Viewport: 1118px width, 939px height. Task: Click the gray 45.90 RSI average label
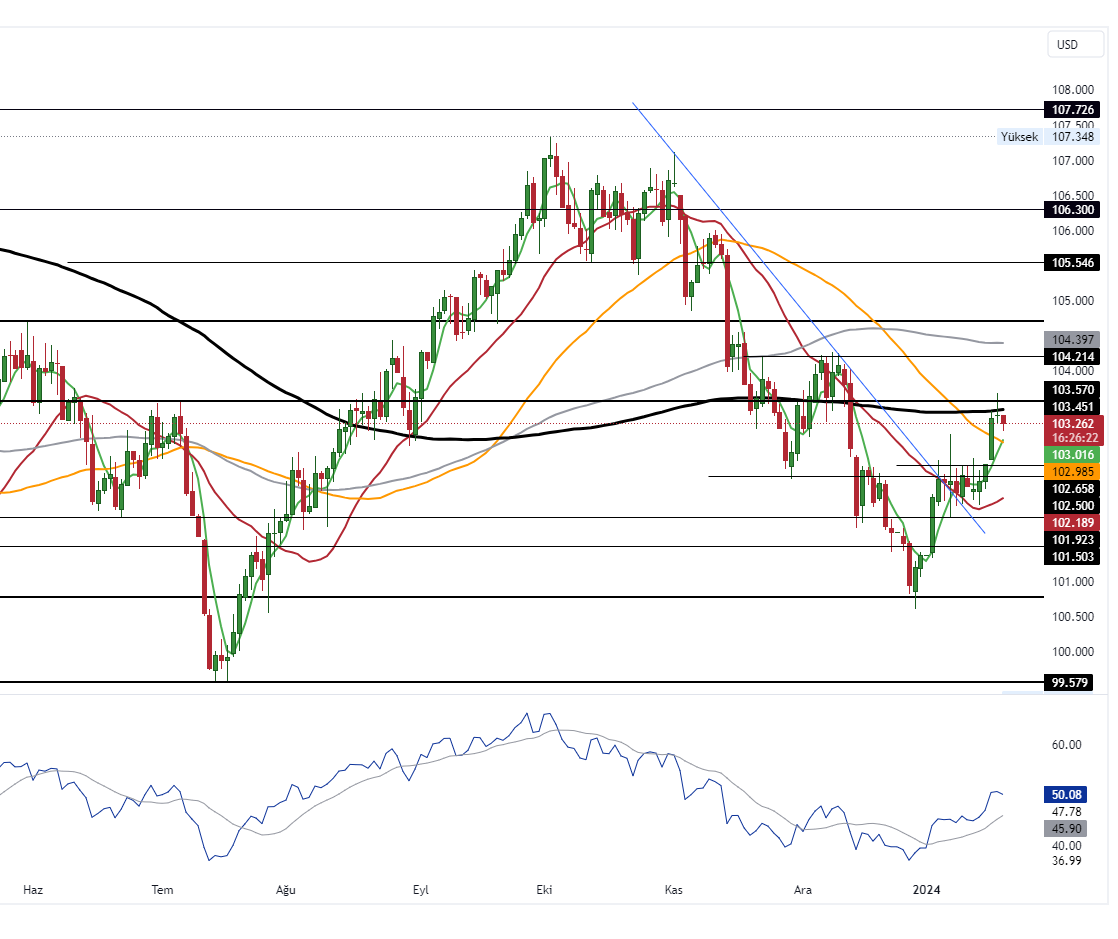coord(1067,828)
